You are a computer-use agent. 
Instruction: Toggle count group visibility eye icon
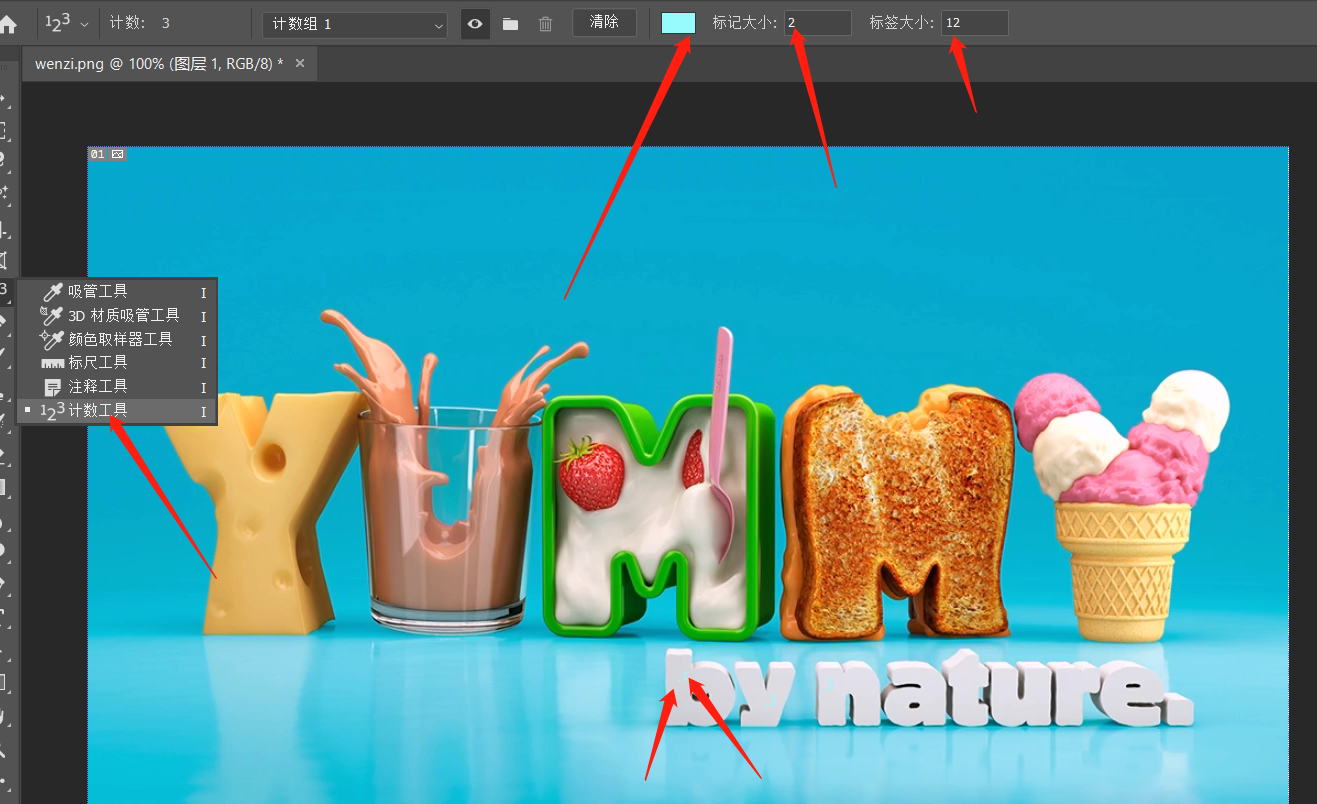pos(476,24)
